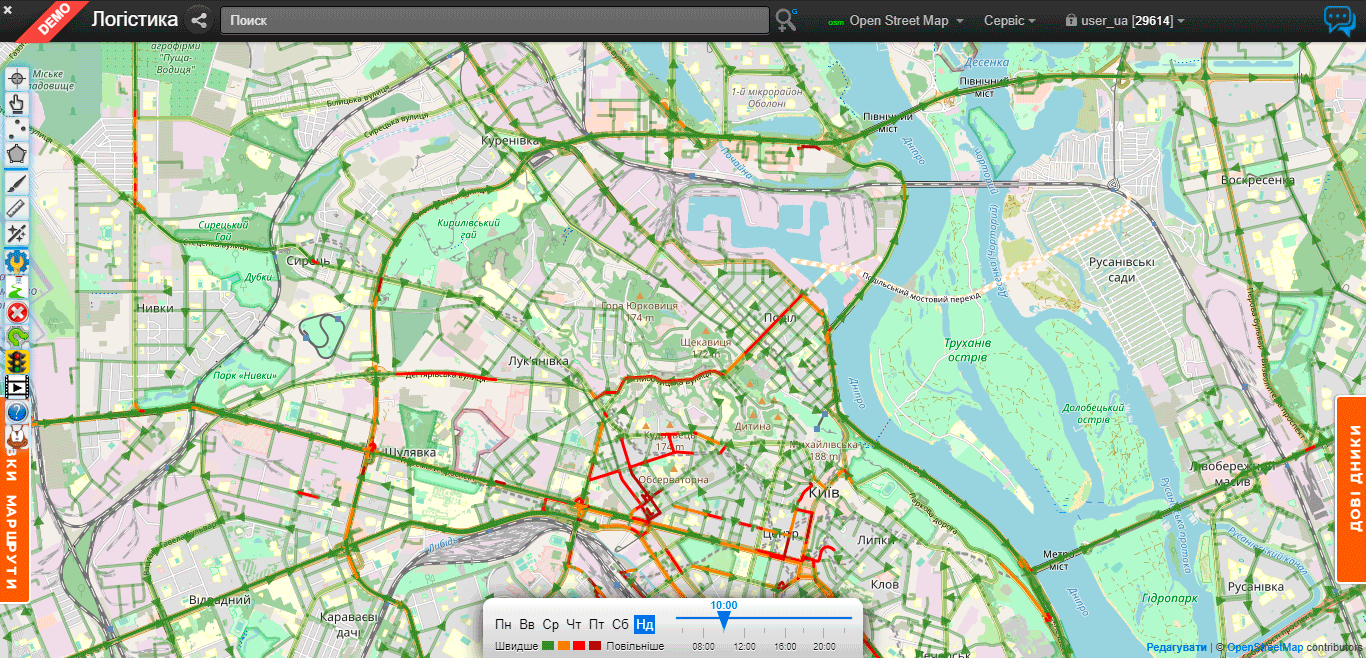Expand the user_ua account dropdown
The width and height of the screenshot is (1366, 658).
tap(1125, 21)
